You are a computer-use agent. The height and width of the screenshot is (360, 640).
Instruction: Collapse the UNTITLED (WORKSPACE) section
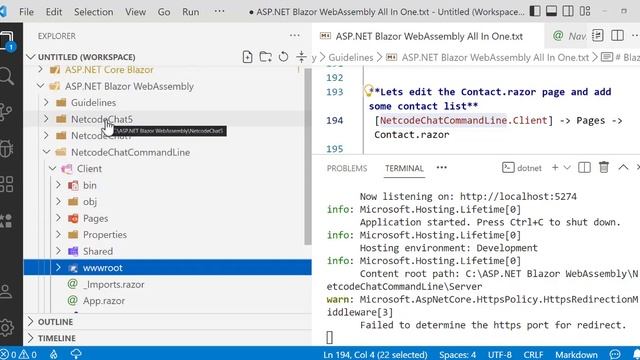point(31,57)
